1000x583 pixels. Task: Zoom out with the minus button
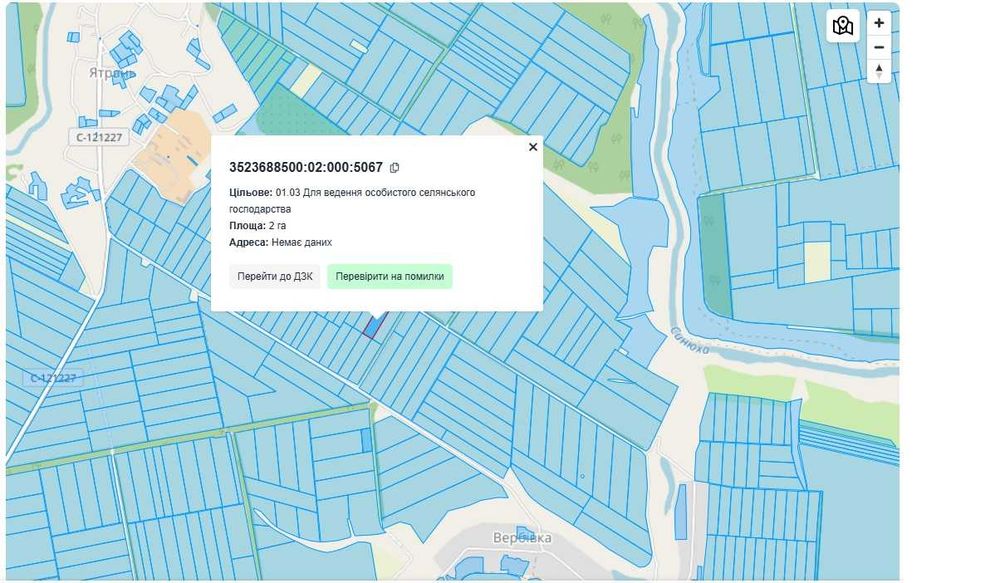pos(879,47)
